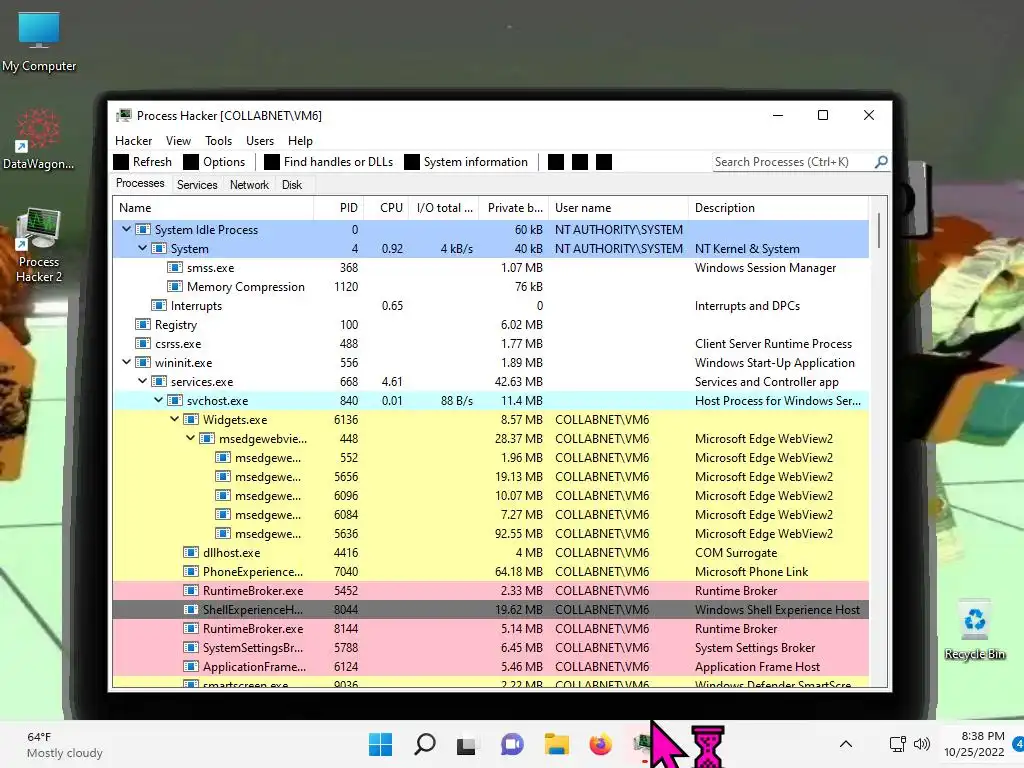This screenshot has height=768, width=1024.
Task: Open the View menu
Action: point(178,140)
